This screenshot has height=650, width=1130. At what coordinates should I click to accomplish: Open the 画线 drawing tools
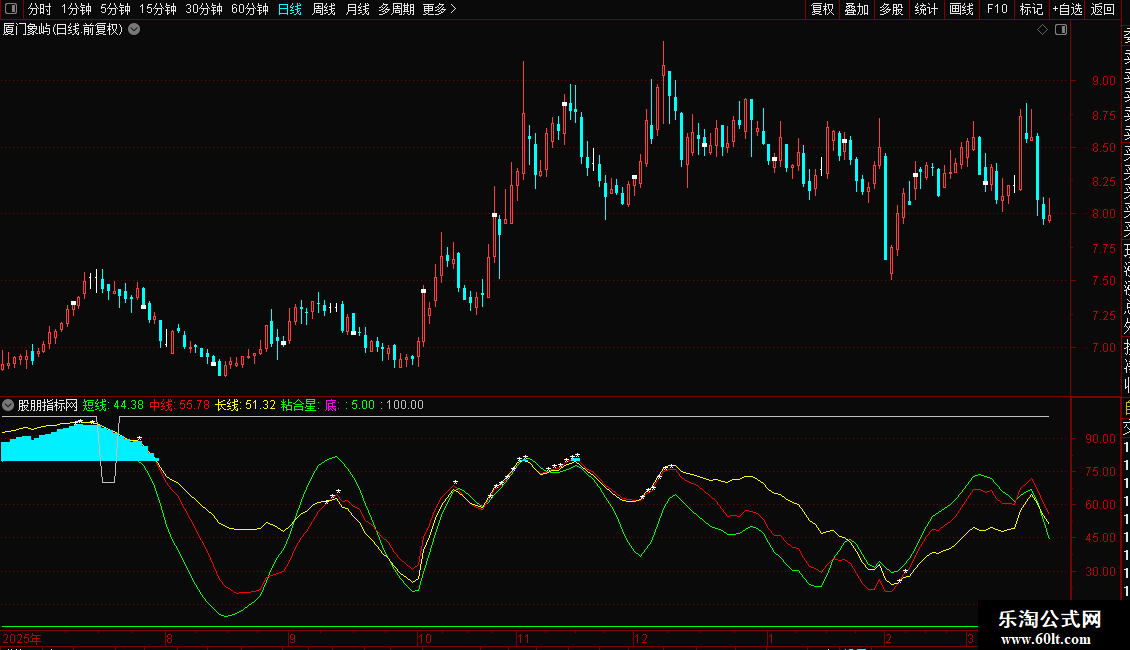(961, 9)
